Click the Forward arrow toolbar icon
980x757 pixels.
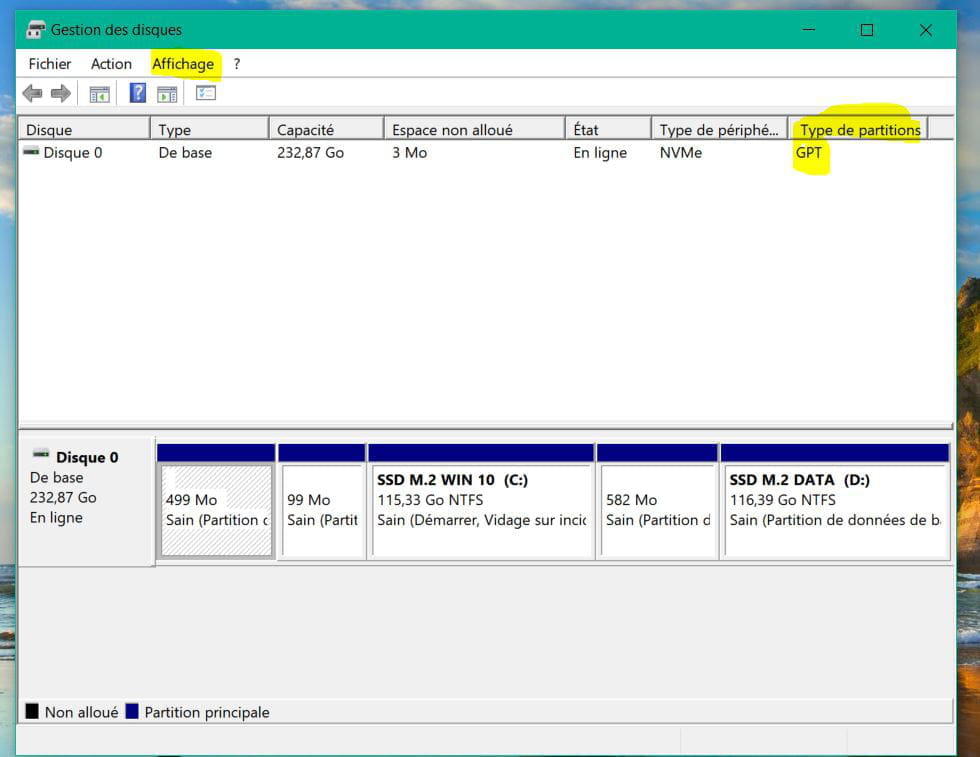tap(61, 94)
